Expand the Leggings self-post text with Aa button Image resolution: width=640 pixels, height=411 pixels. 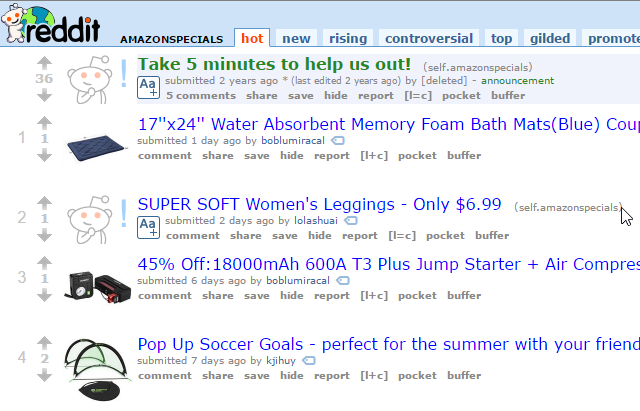pyautogui.click(x=149, y=228)
